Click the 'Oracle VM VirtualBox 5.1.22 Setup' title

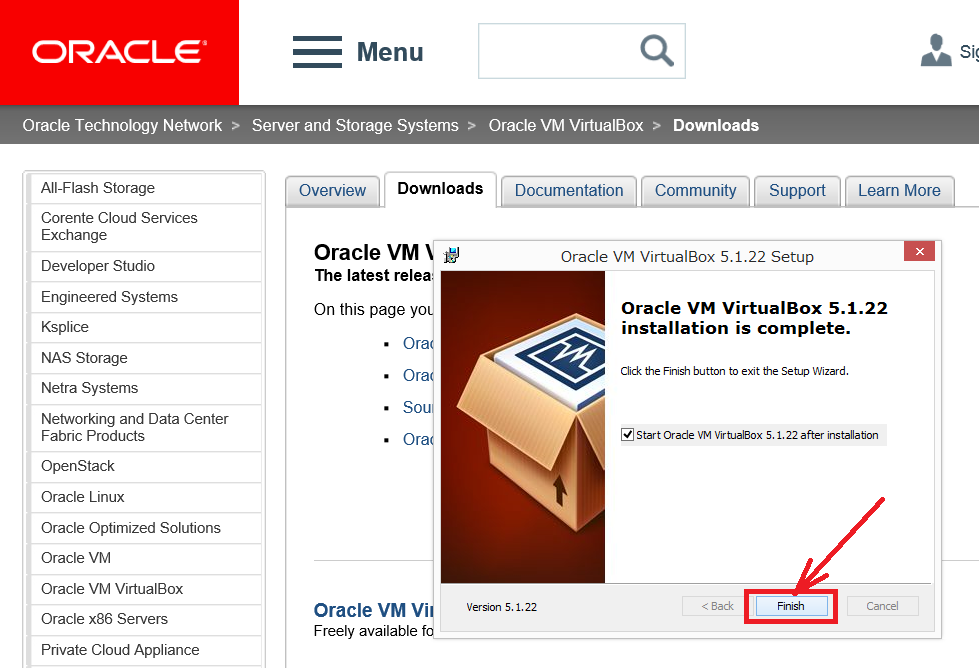[x=687, y=257]
